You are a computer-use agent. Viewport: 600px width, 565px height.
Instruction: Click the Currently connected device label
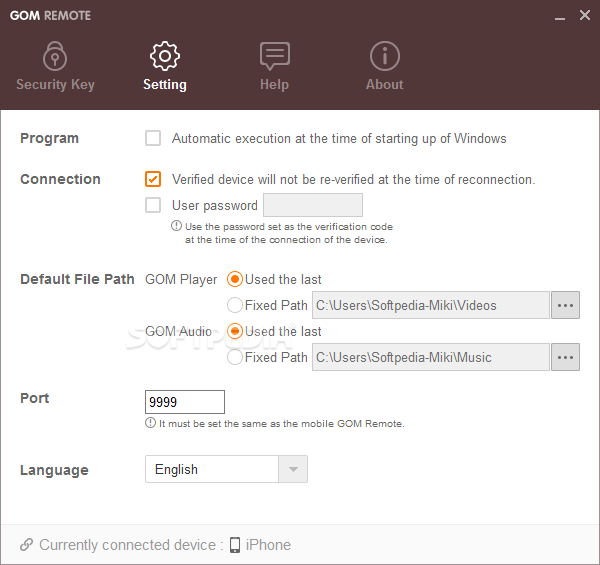coord(131,545)
